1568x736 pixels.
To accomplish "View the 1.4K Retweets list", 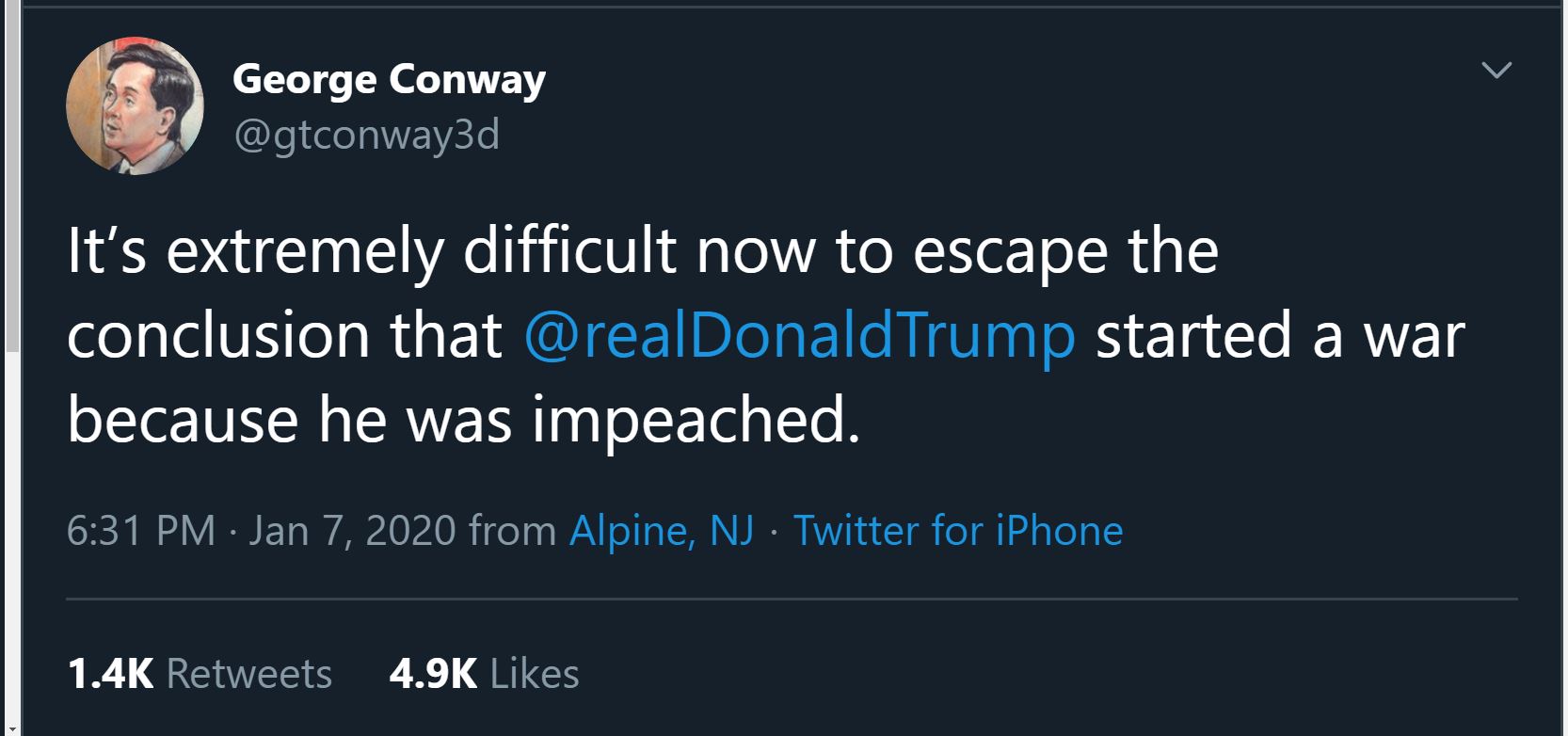I will (200, 674).
